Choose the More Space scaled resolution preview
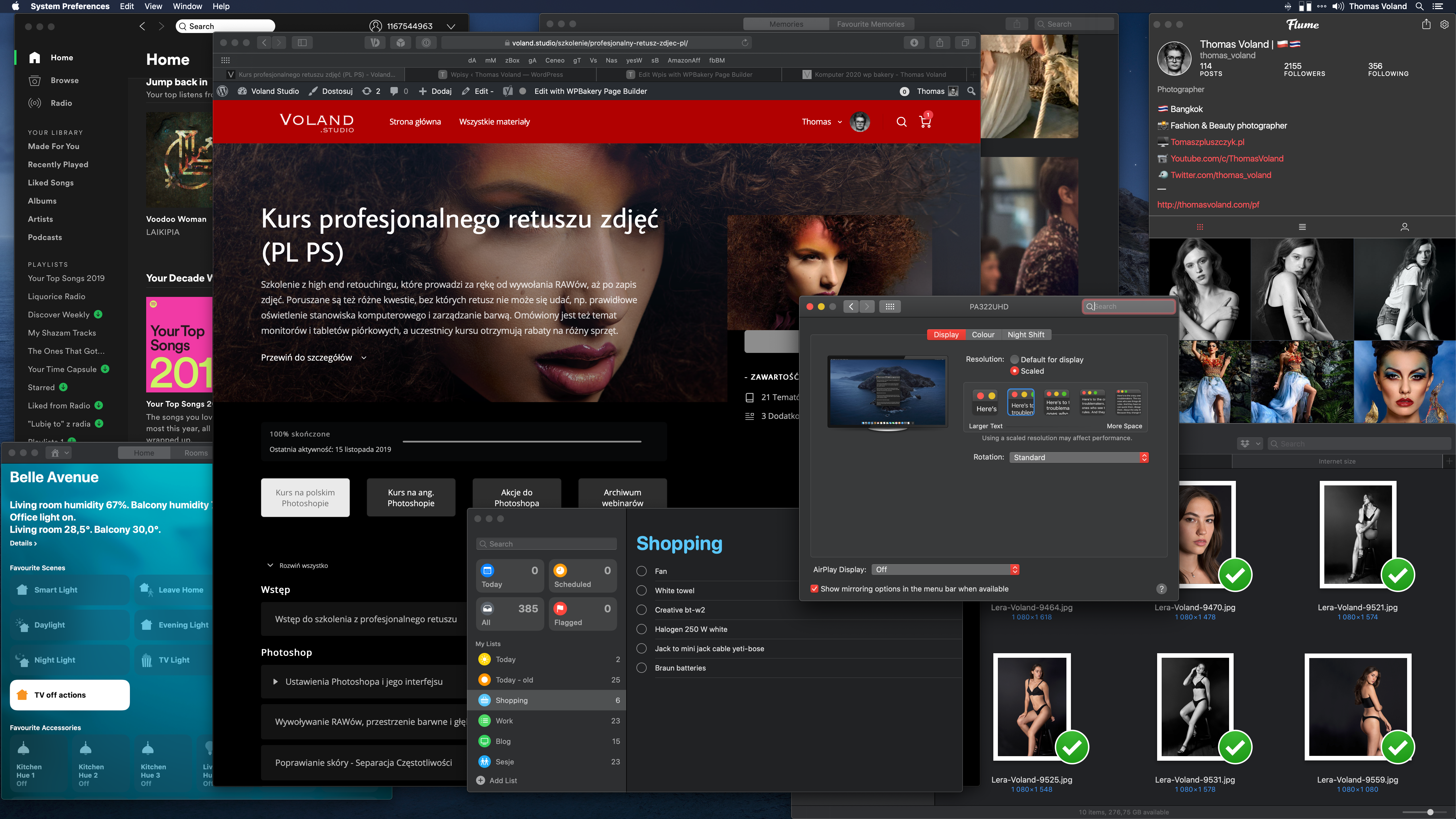The height and width of the screenshot is (819, 1456). pos(1129,402)
